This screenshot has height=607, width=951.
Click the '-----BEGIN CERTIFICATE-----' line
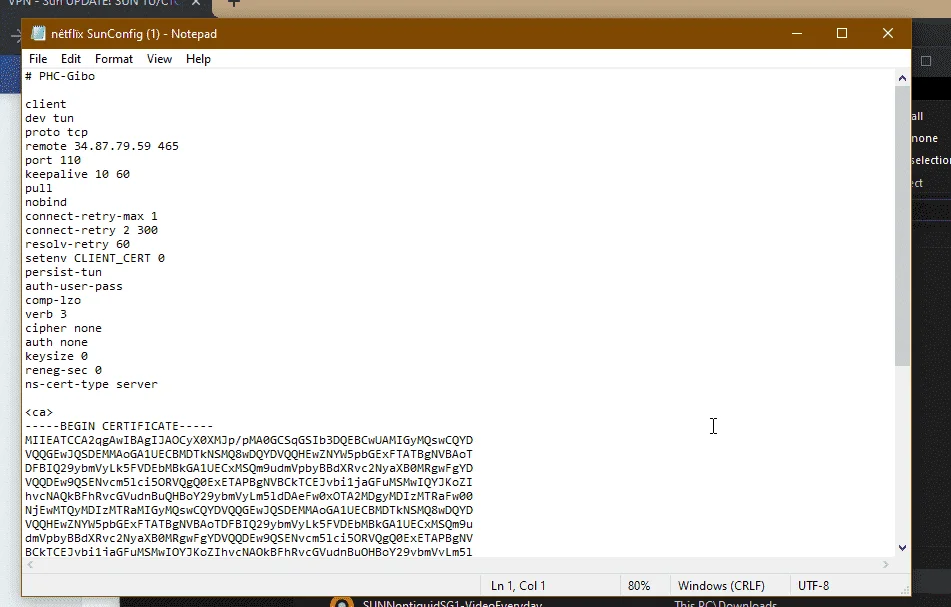click(119, 426)
